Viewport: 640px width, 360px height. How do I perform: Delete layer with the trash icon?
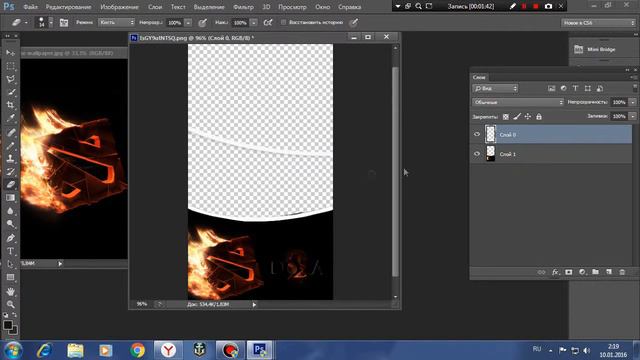click(622, 272)
